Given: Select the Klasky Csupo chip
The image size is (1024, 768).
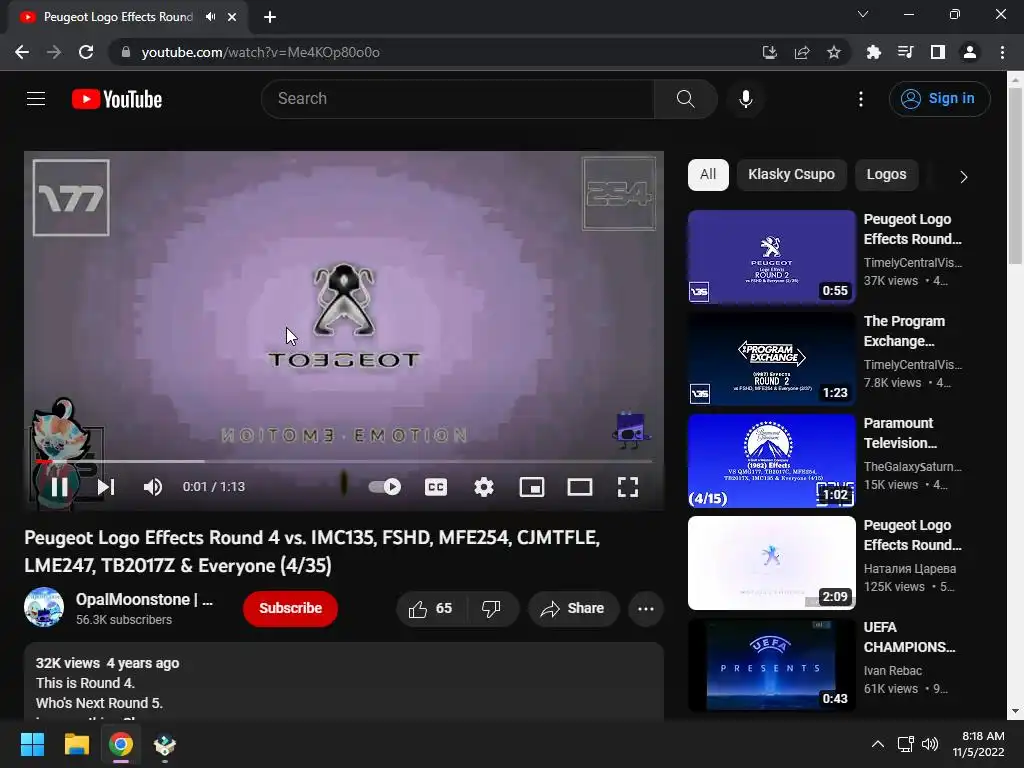Looking at the screenshot, I should pyautogui.click(x=792, y=175).
